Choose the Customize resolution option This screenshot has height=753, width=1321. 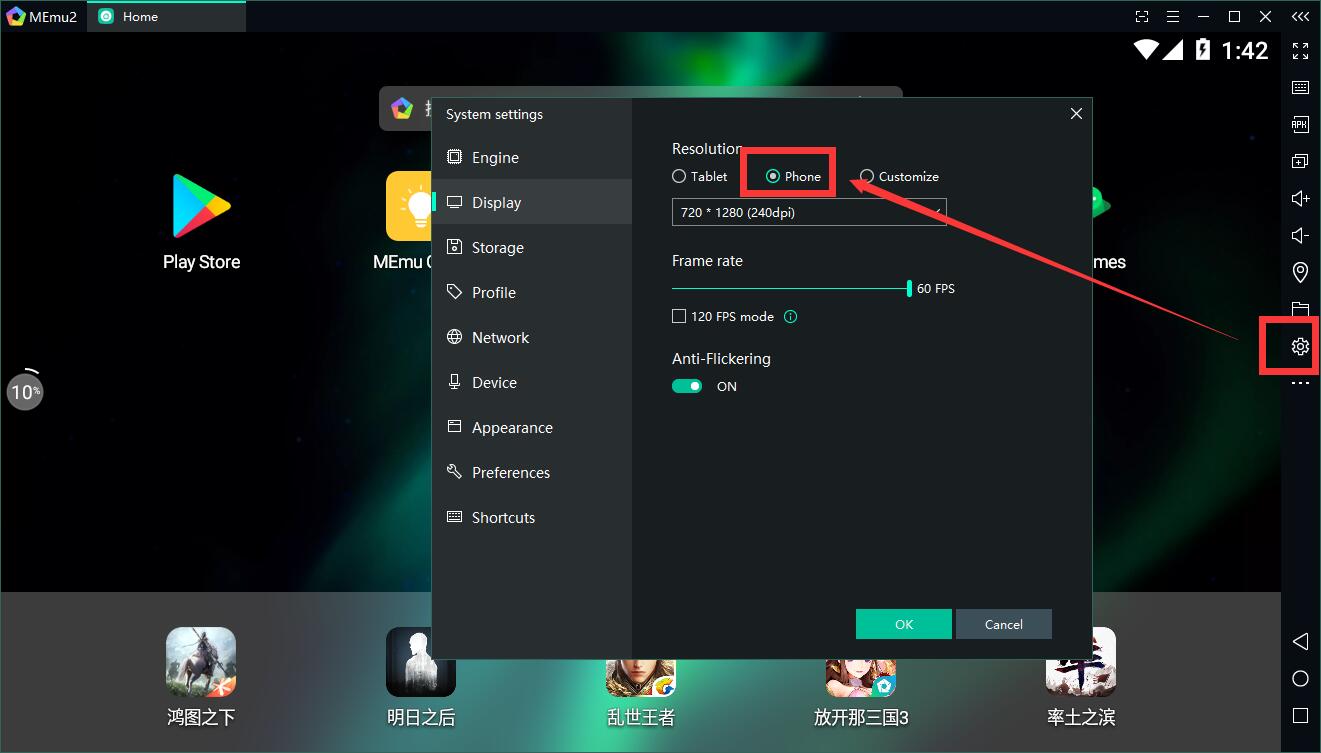(x=867, y=176)
